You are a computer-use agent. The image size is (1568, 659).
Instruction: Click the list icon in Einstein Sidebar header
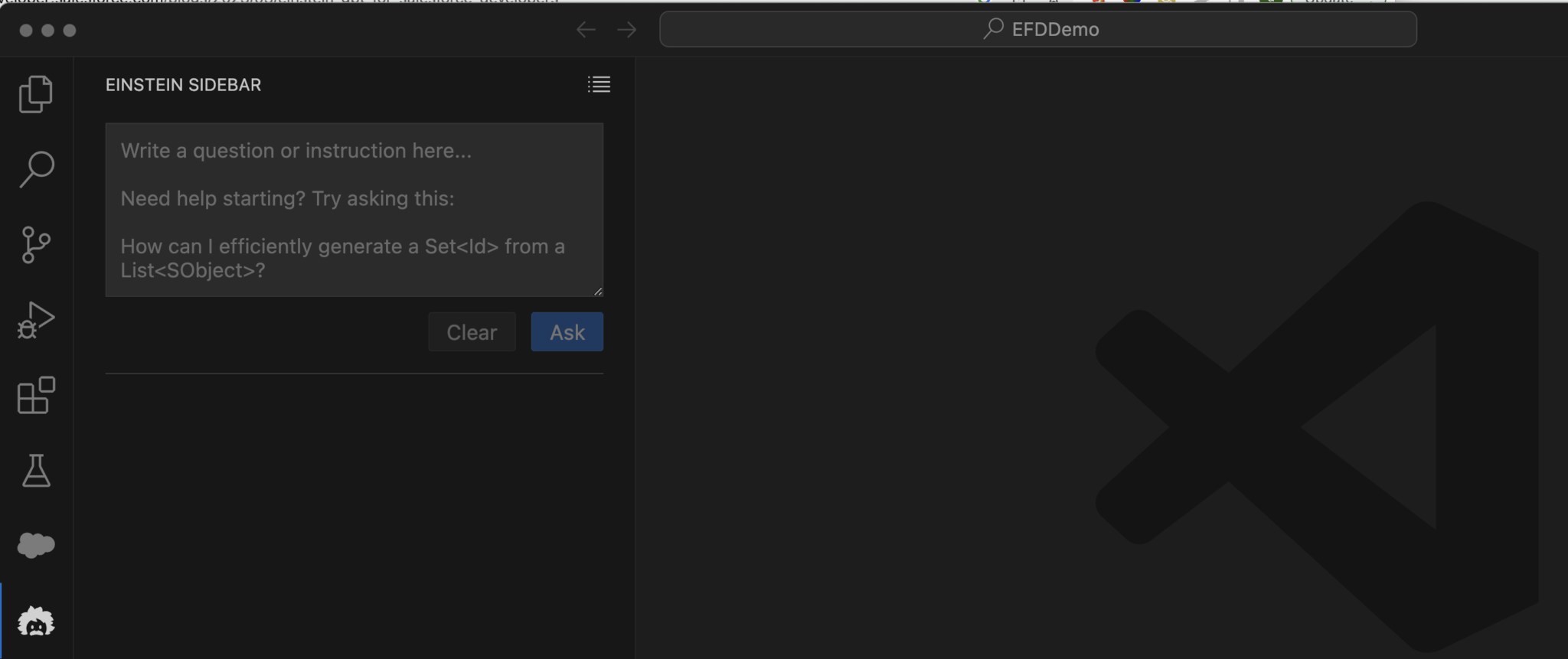click(599, 84)
